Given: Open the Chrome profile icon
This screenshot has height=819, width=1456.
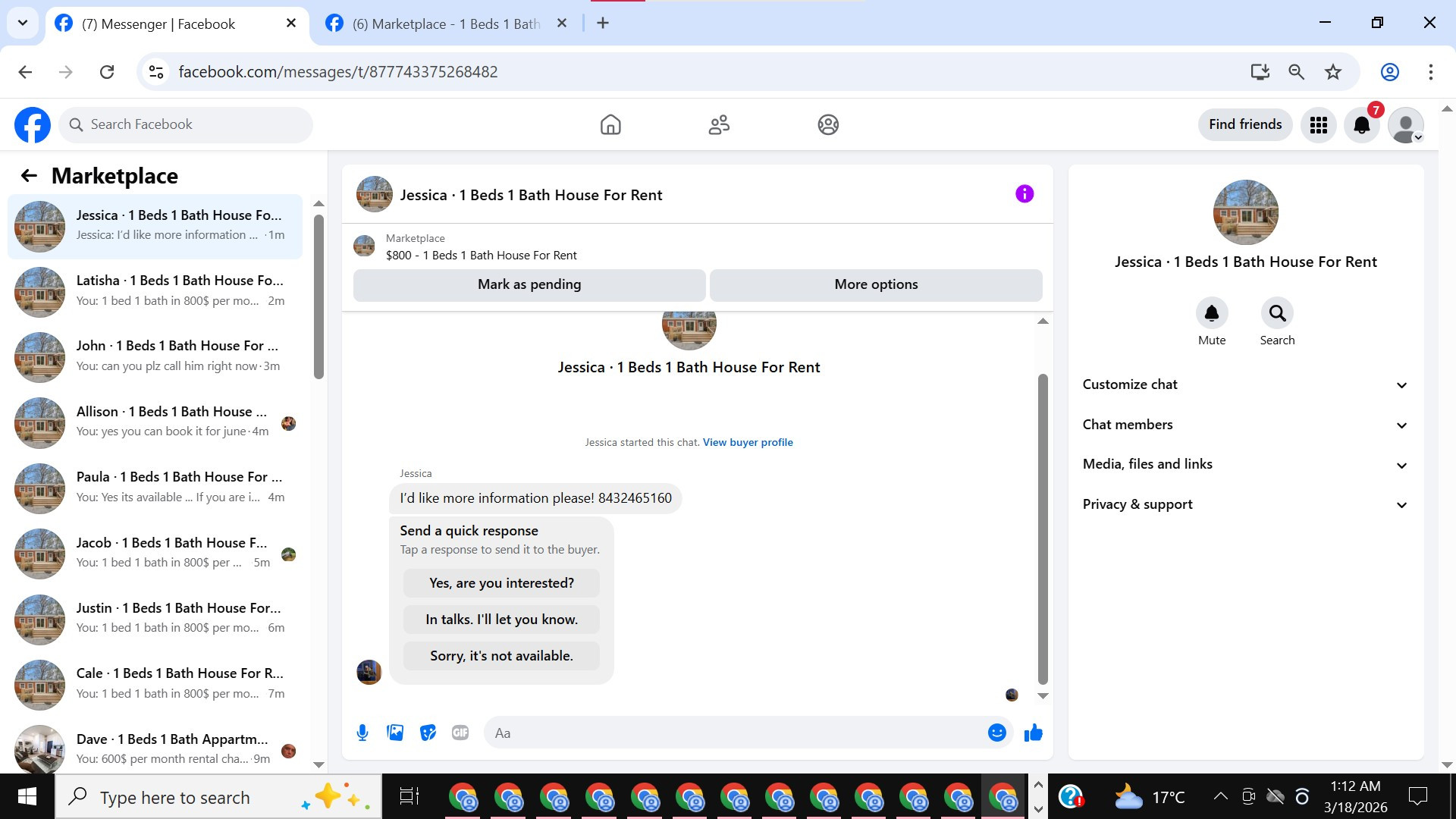Looking at the screenshot, I should coord(1390,72).
